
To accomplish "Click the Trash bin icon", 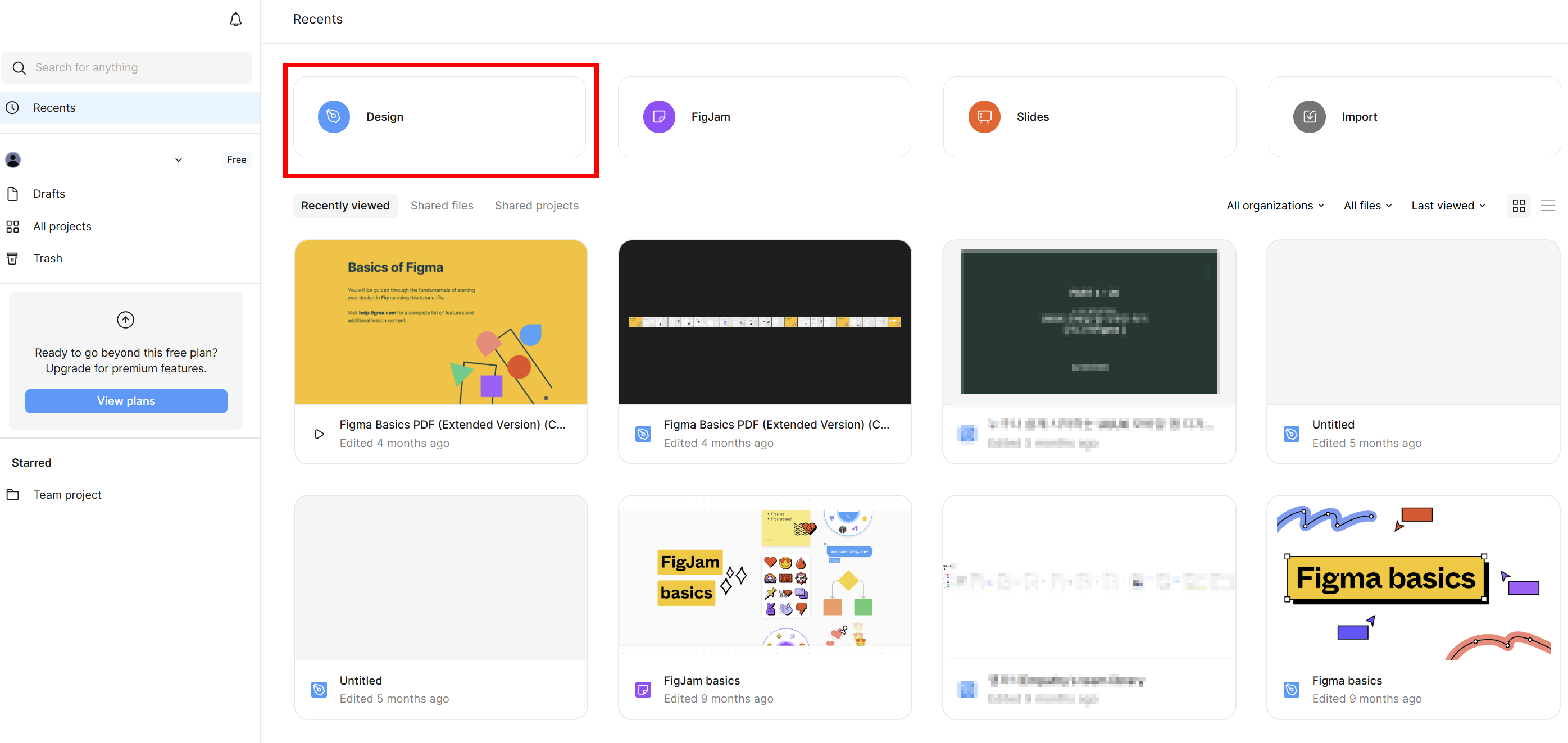I will point(12,258).
